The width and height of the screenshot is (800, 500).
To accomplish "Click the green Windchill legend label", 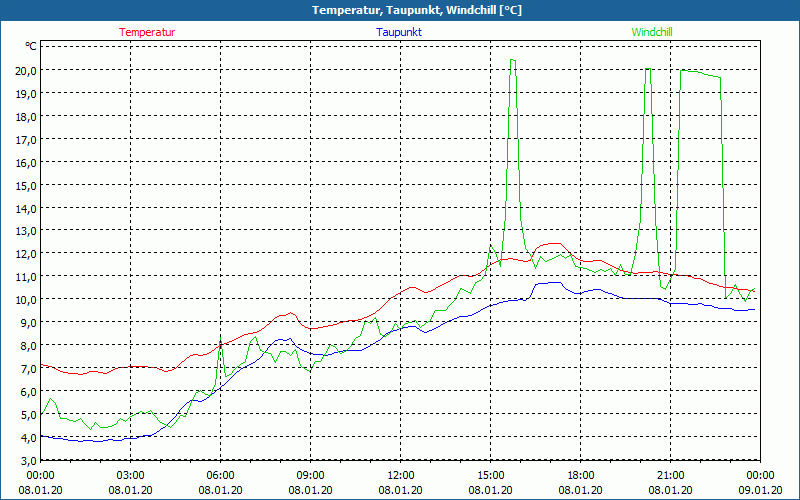I will [651, 32].
